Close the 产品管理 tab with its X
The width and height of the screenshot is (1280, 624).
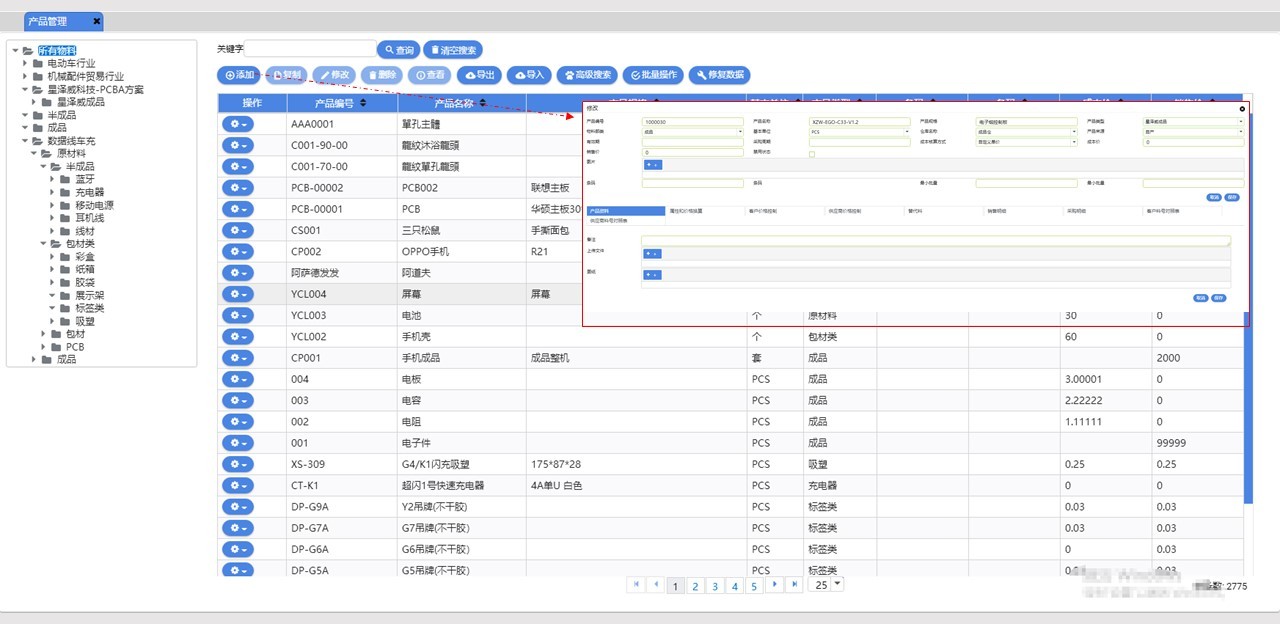click(x=96, y=21)
